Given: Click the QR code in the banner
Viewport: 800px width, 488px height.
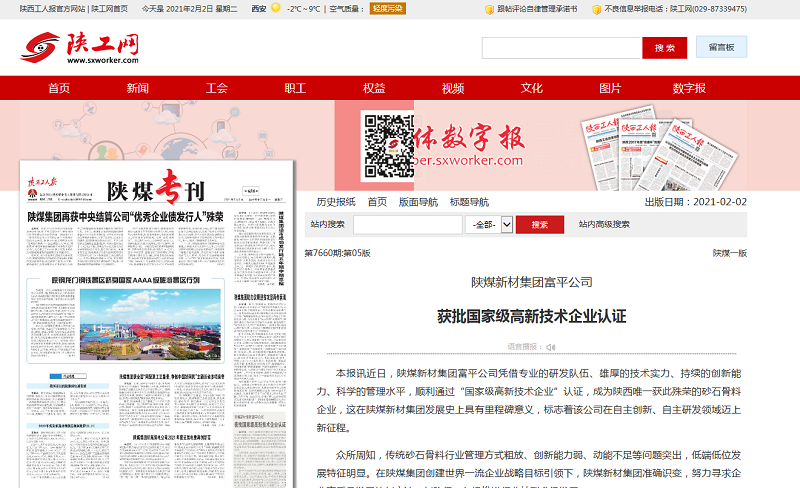Looking at the screenshot, I should pyautogui.click(x=388, y=146).
